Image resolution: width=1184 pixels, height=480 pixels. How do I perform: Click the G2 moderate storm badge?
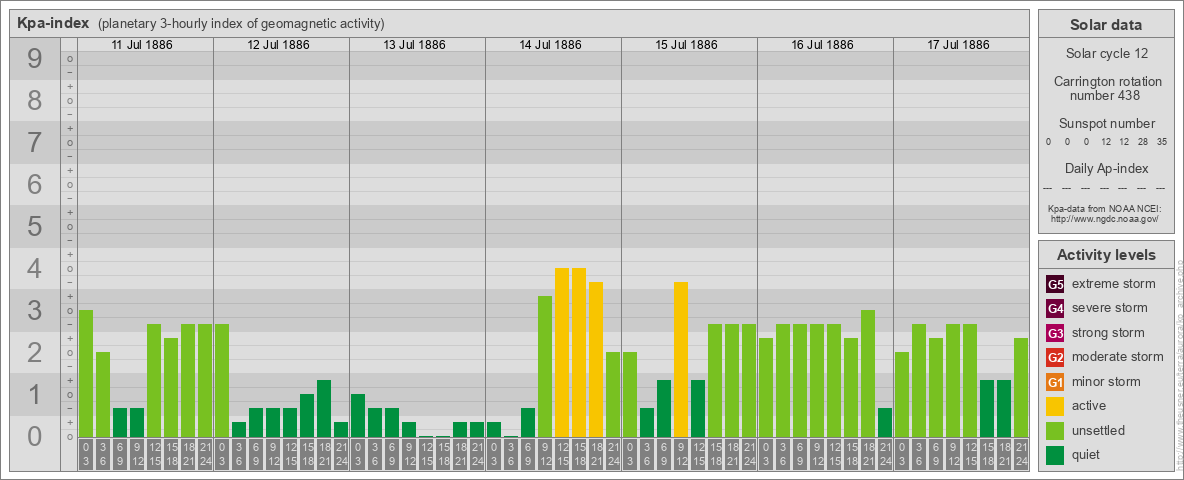coord(1055,357)
